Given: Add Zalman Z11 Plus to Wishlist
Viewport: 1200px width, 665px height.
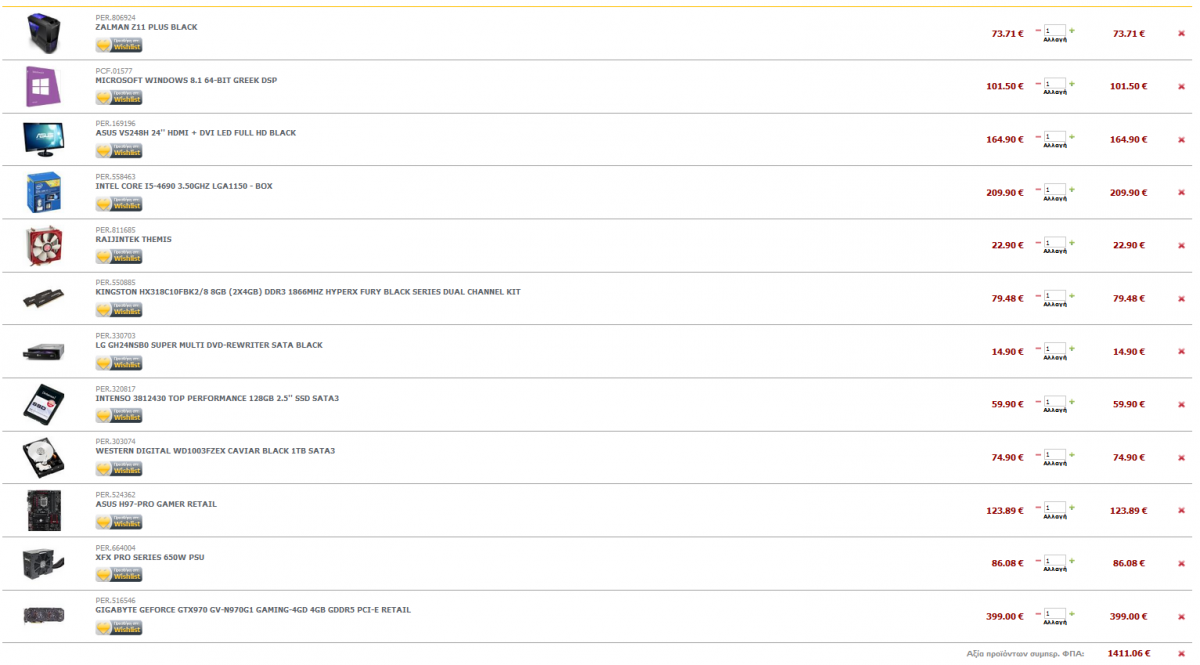Looking at the screenshot, I should (119, 45).
